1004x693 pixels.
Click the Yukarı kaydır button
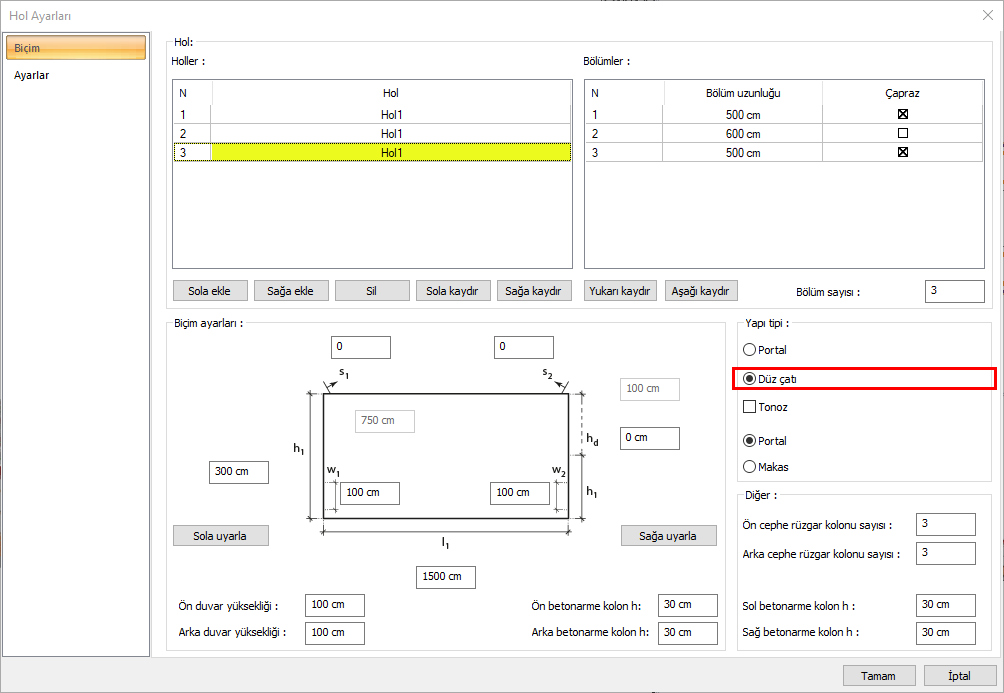(621, 291)
